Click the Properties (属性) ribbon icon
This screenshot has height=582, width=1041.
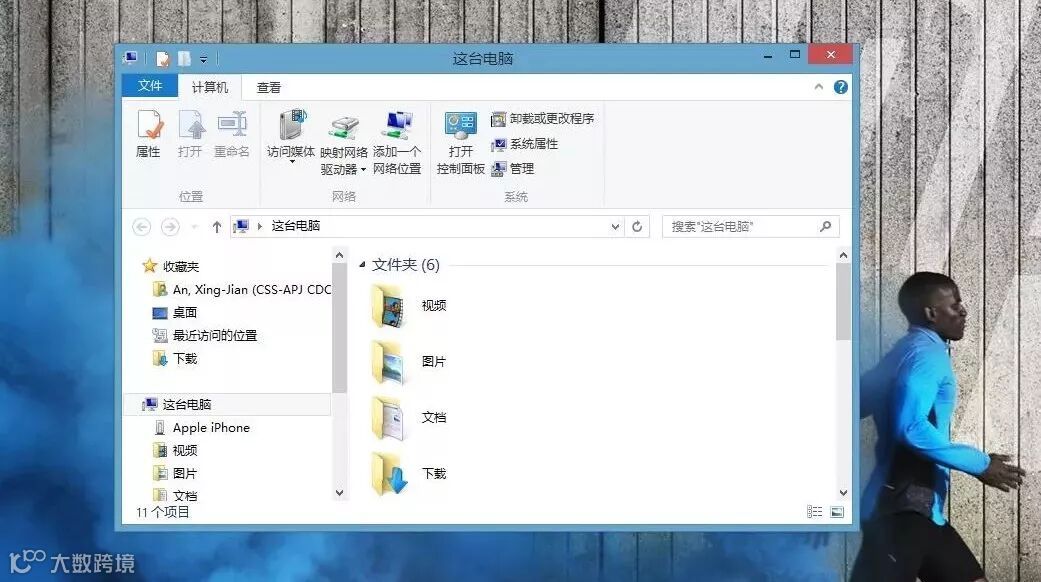pos(149,135)
